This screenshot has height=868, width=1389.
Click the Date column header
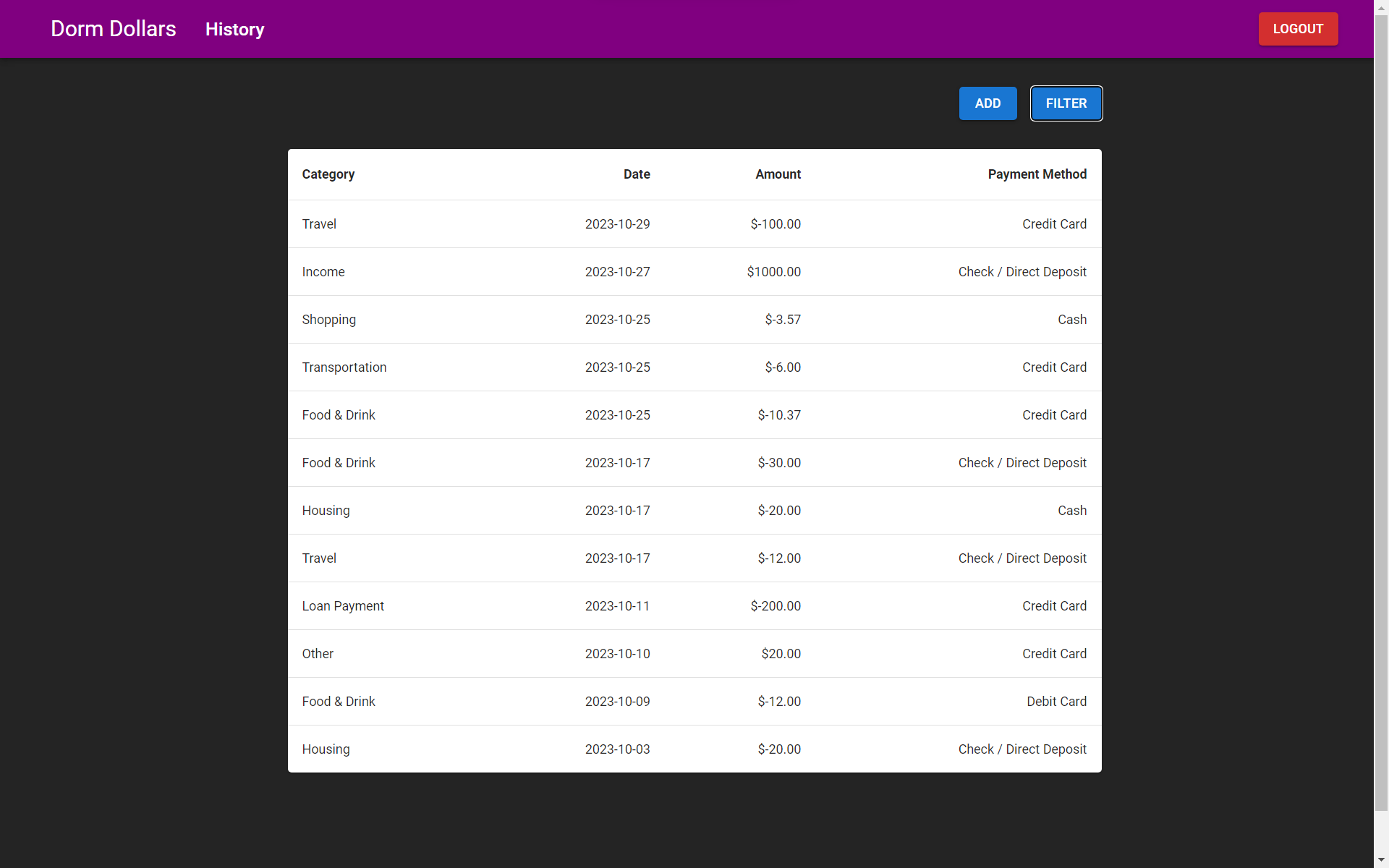point(637,174)
